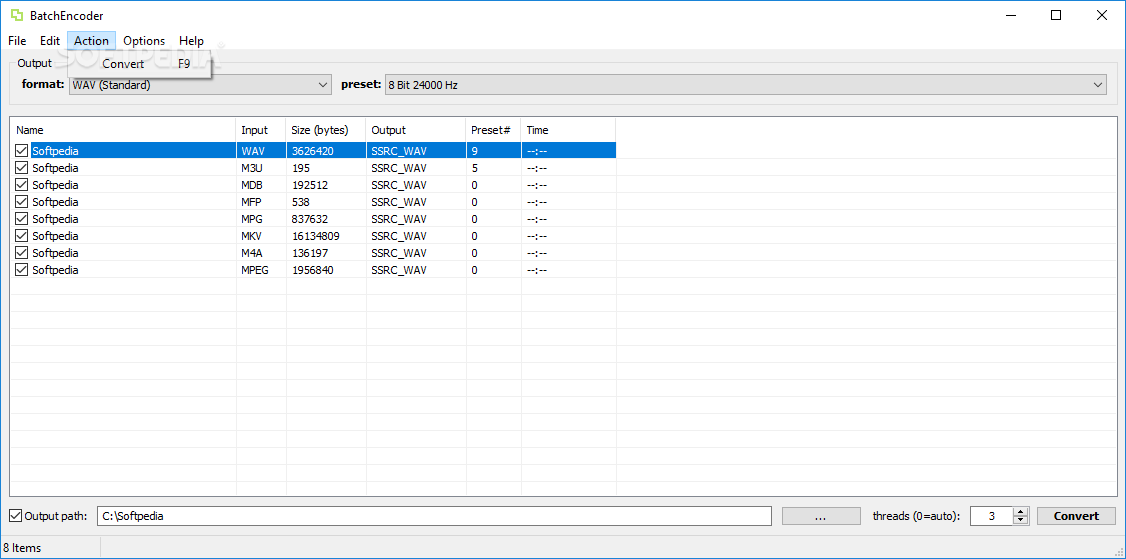Click the MKV input cell
This screenshot has width=1126, height=559.
[261, 236]
